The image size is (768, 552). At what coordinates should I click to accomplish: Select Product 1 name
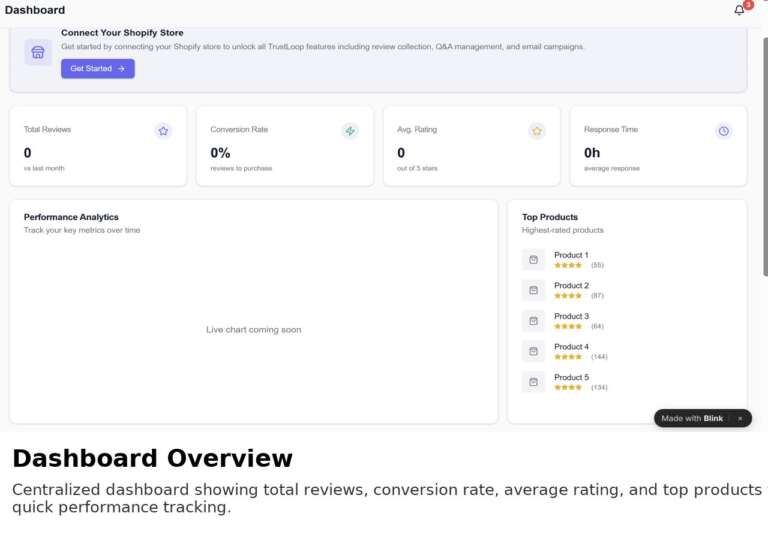click(571, 255)
